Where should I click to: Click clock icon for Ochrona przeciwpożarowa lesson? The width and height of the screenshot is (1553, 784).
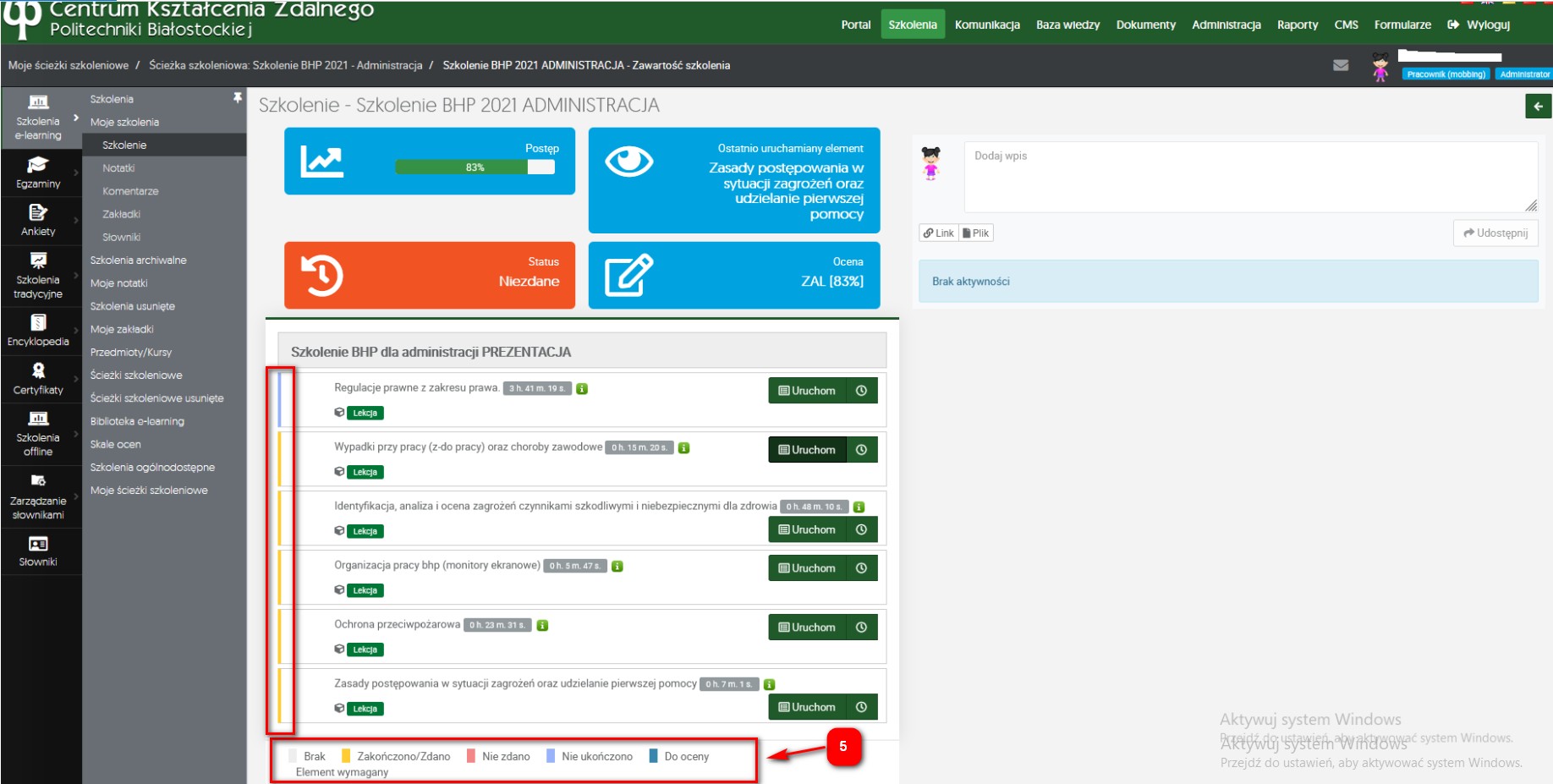tap(861, 628)
